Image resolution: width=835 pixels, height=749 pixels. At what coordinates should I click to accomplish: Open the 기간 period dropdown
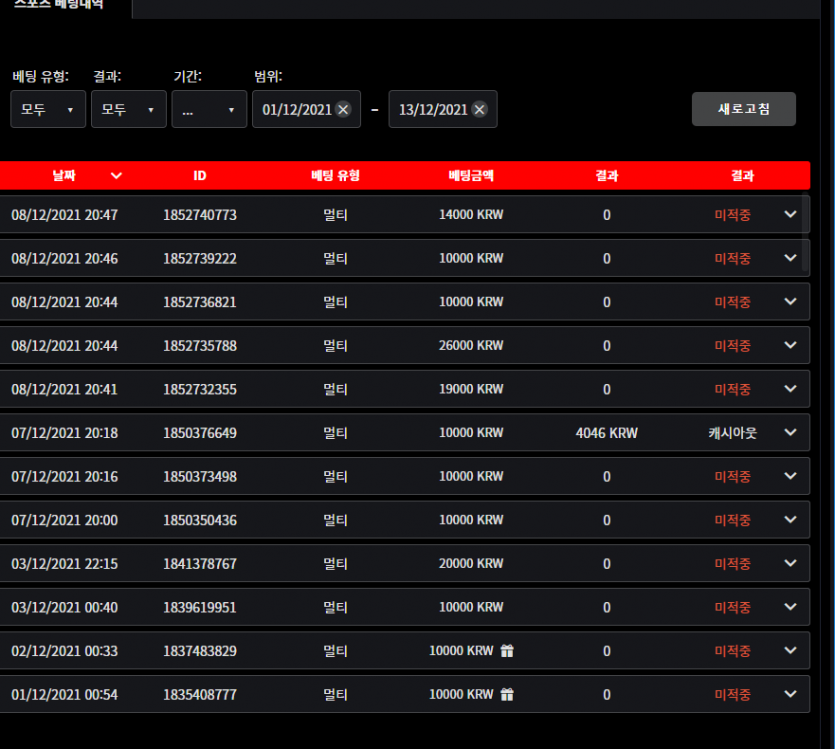tap(209, 109)
